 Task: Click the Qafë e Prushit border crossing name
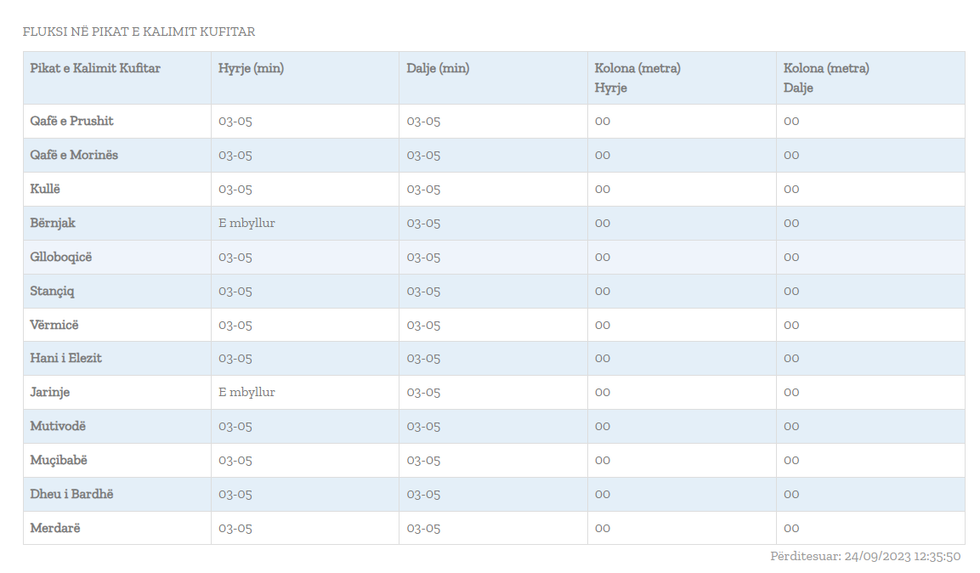pyautogui.click(x=72, y=121)
